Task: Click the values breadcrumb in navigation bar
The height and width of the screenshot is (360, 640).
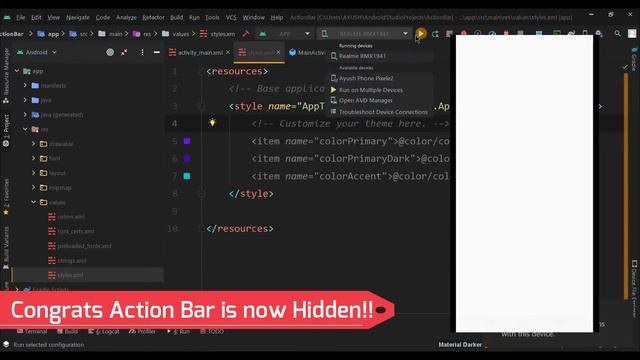Action: pos(176,34)
